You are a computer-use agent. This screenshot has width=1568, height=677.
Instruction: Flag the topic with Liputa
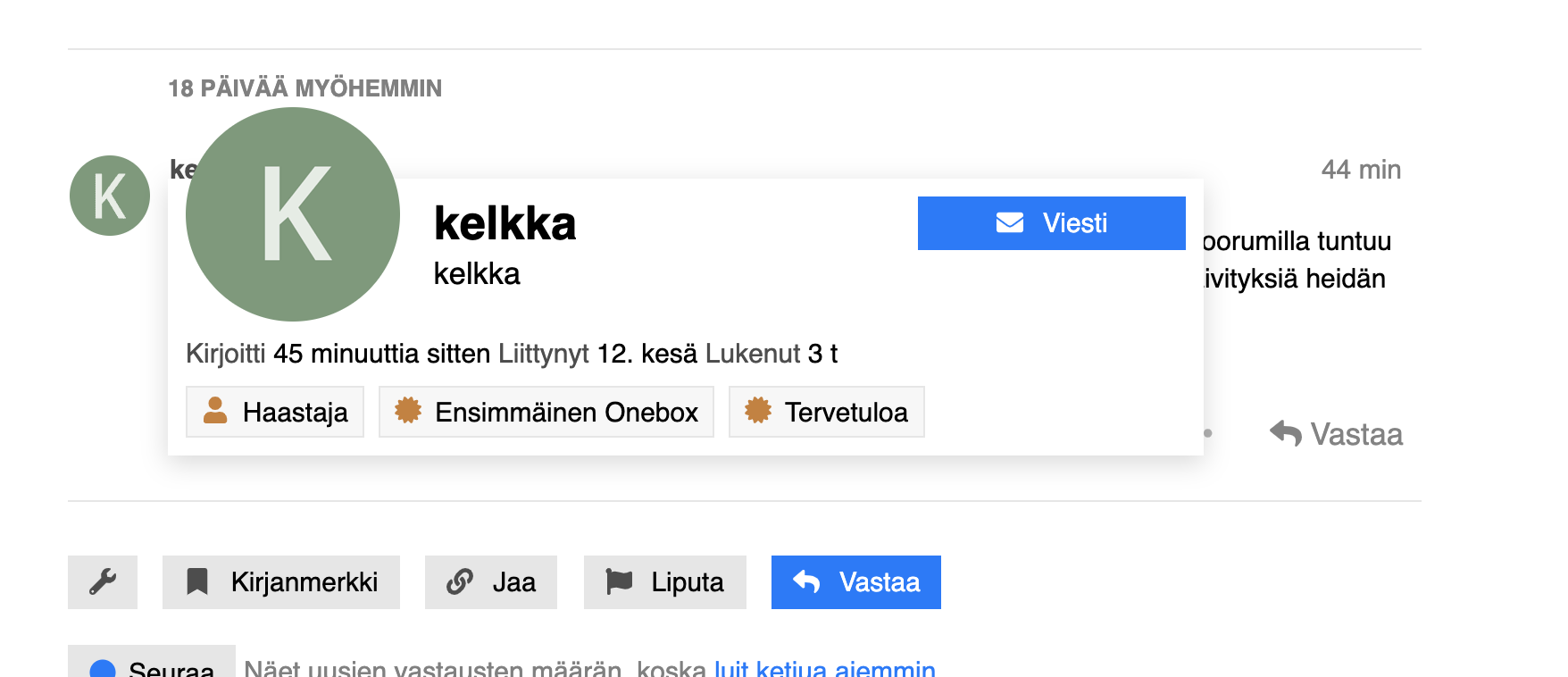pos(665,582)
